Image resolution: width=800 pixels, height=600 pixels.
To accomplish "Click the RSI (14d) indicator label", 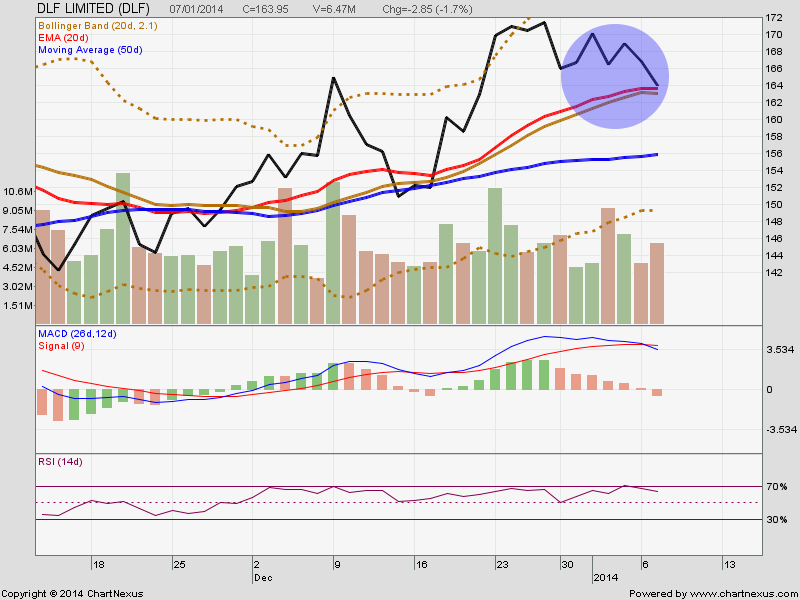I will [x=60, y=462].
